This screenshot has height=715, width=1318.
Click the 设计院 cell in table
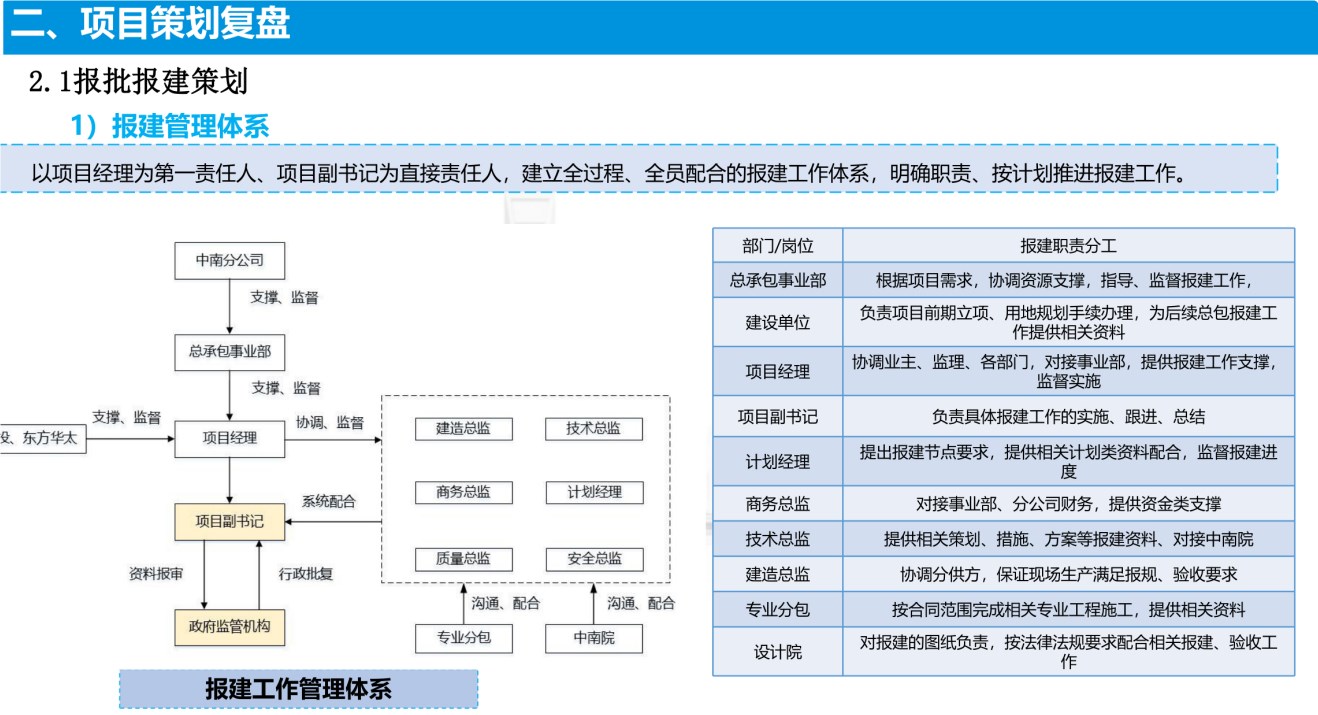click(x=777, y=652)
